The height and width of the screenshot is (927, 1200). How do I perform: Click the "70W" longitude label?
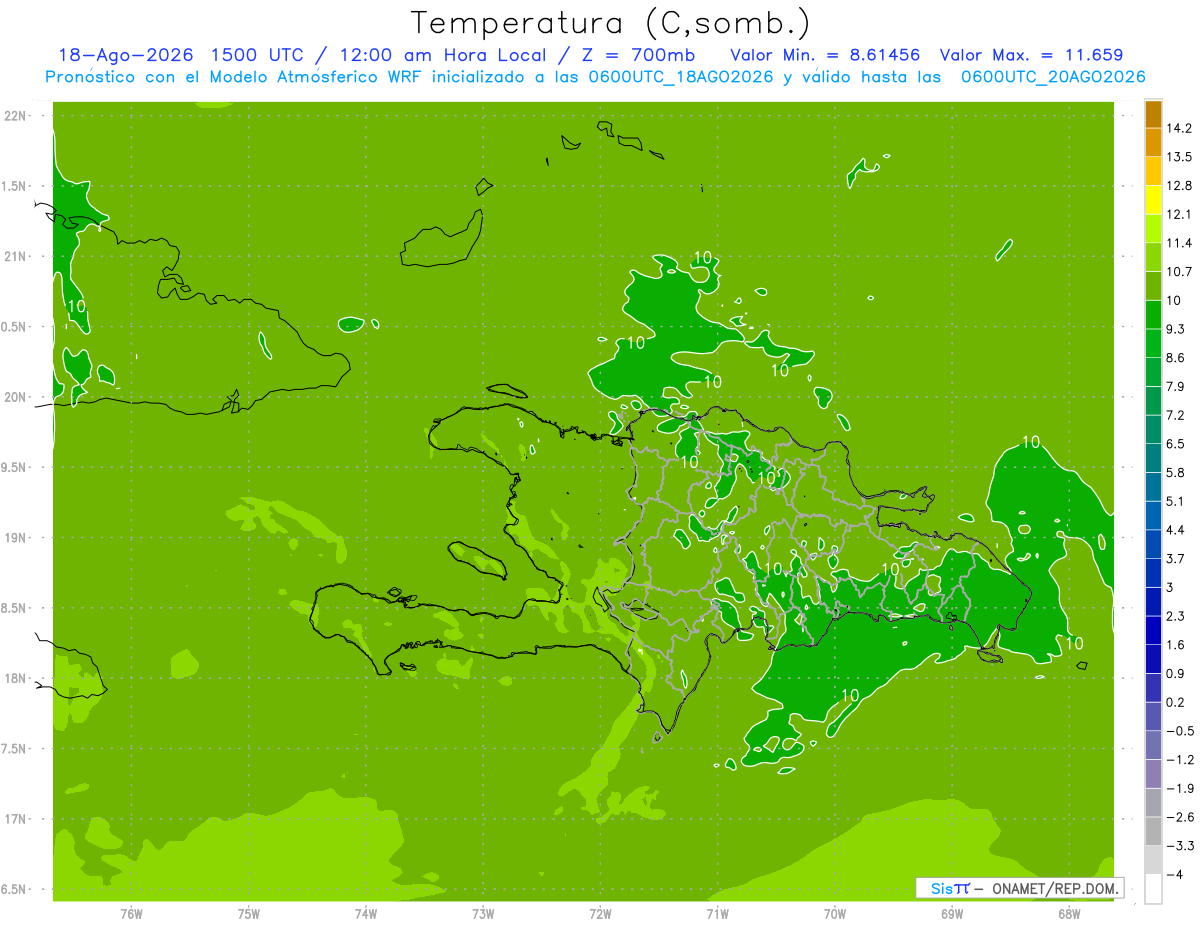point(834,914)
